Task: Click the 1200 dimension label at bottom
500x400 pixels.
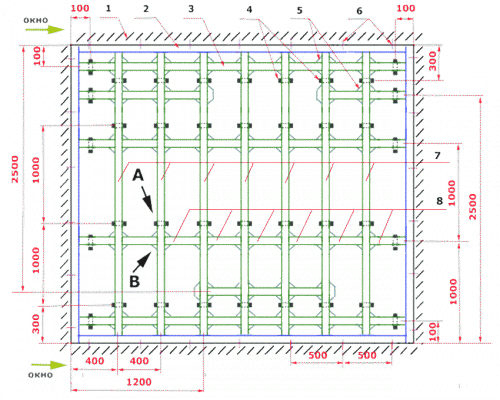Action: point(139,382)
